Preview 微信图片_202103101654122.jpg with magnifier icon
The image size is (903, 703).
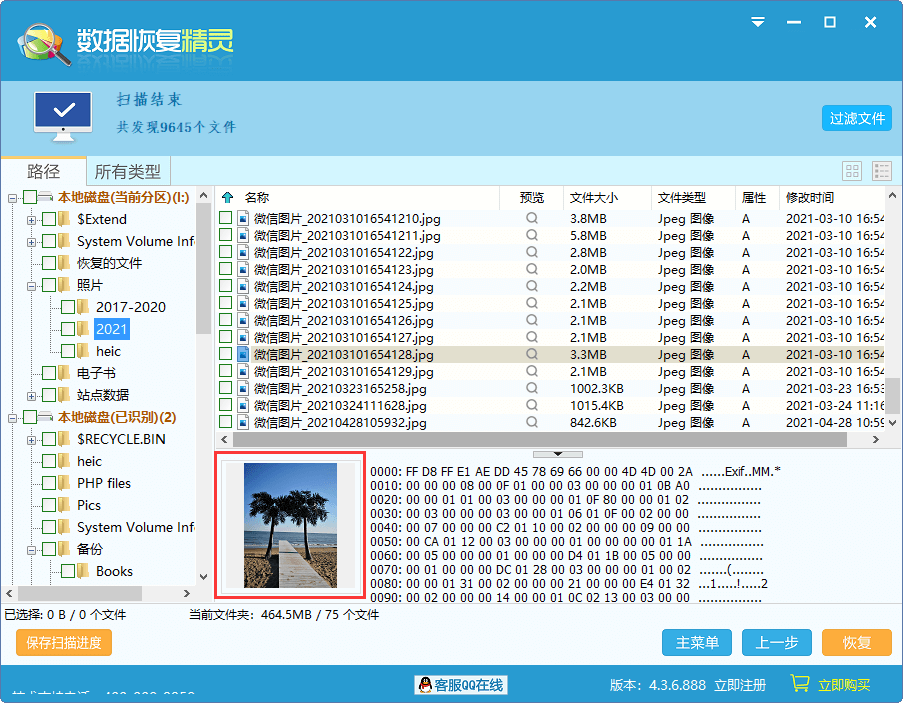[x=532, y=252]
